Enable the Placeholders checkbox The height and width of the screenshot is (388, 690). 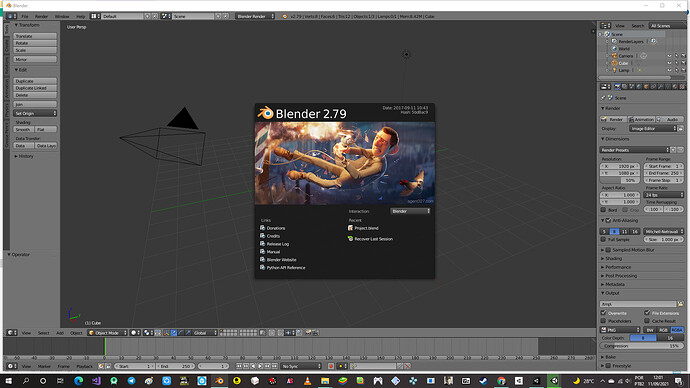click(604, 321)
